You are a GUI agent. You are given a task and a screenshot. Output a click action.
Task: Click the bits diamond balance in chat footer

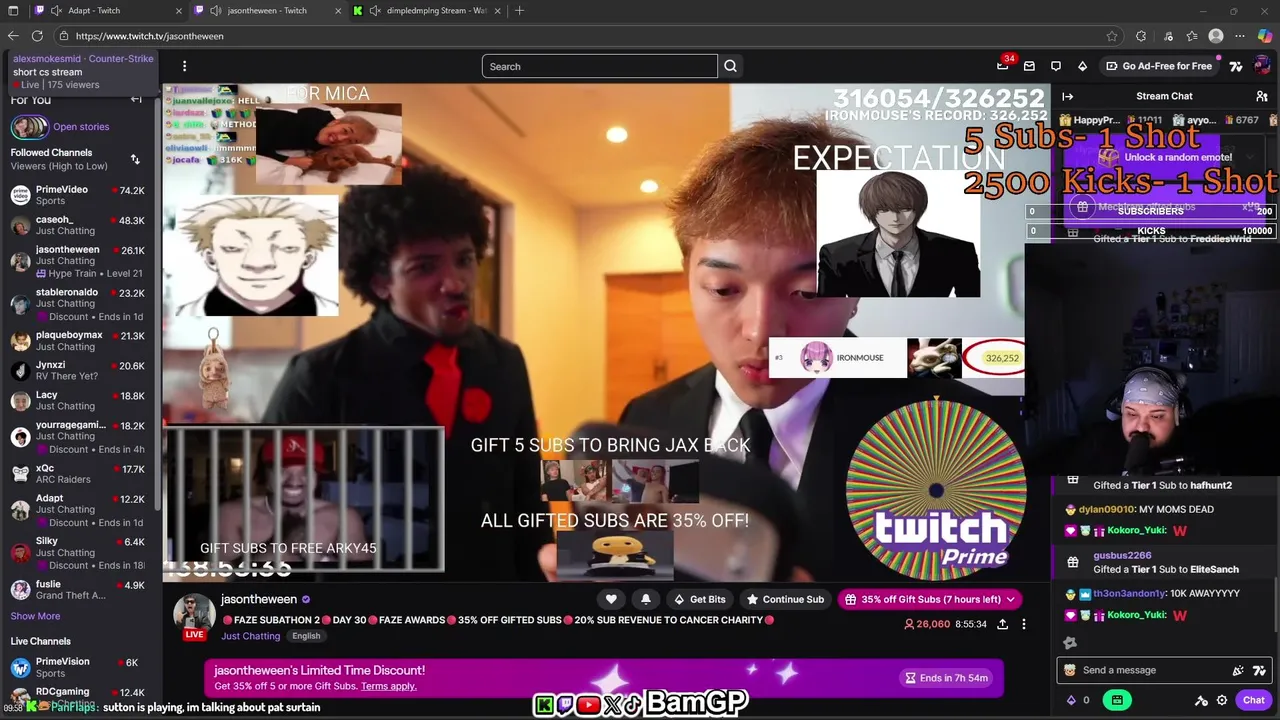point(1078,700)
